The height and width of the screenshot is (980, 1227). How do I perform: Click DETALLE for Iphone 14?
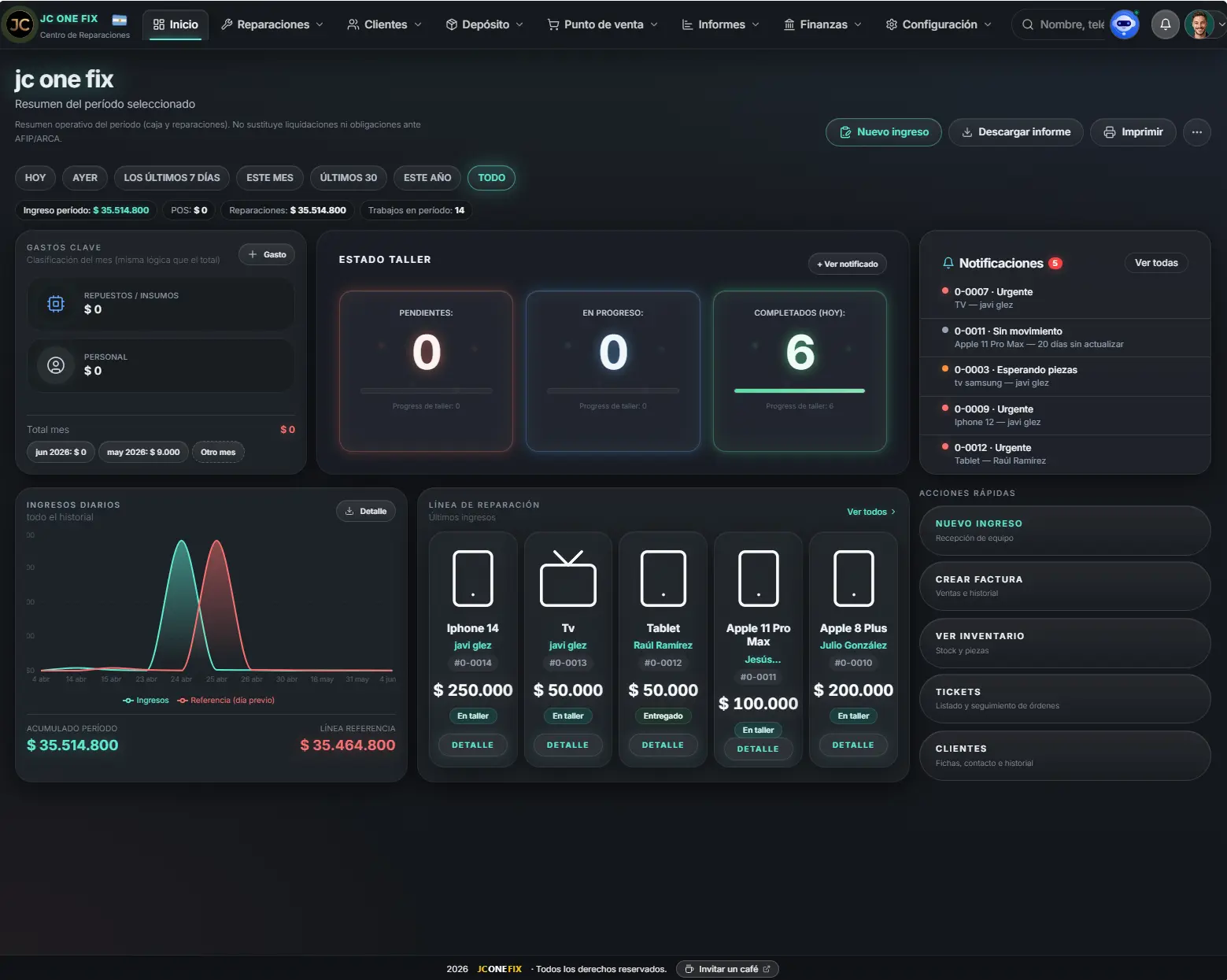click(x=473, y=745)
